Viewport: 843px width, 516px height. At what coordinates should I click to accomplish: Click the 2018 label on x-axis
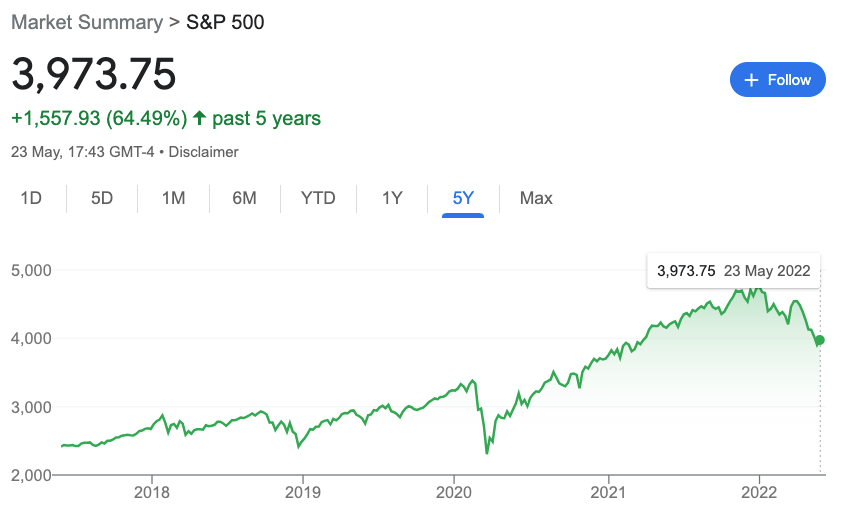point(151,491)
